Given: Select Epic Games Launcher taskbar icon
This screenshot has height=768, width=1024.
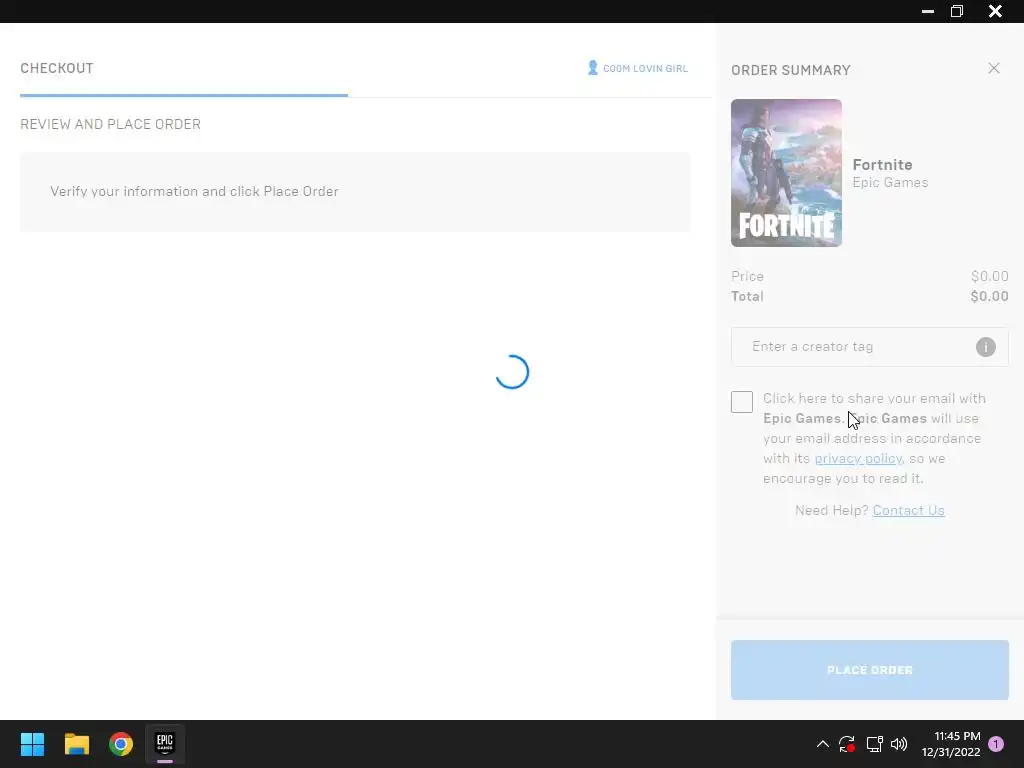Looking at the screenshot, I should coord(165,744).
